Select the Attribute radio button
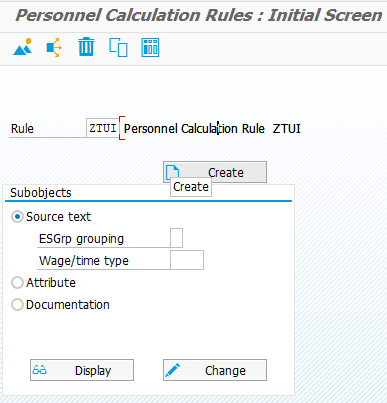 (17, 283)
